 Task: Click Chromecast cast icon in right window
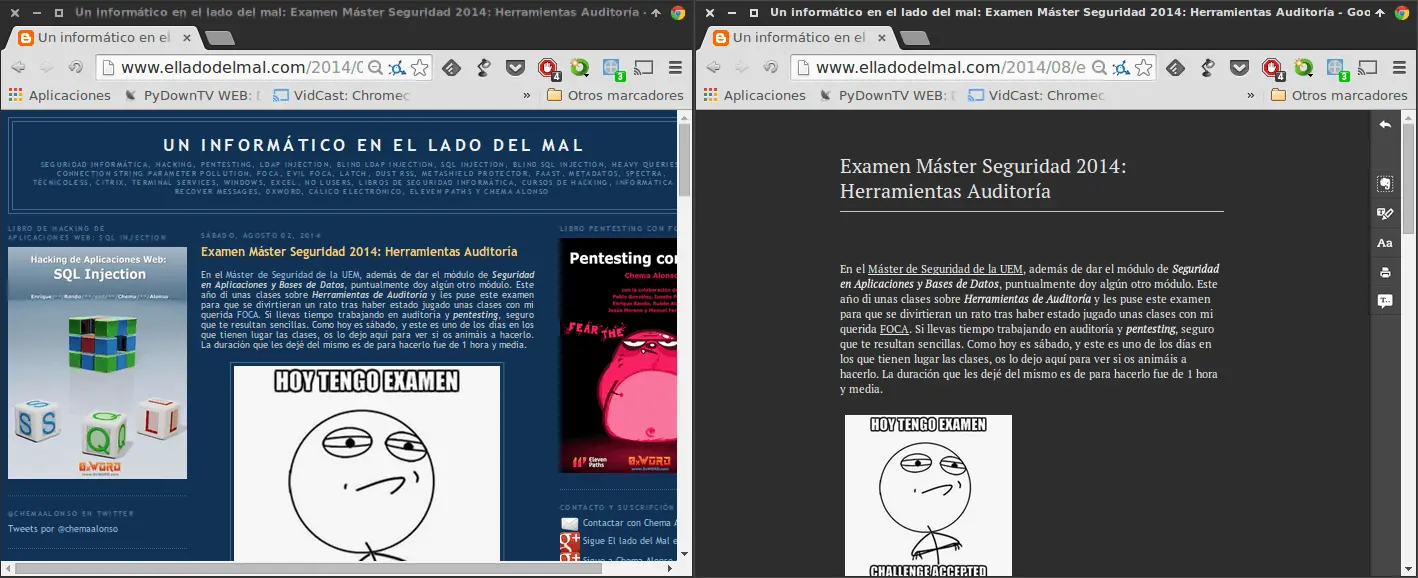1368,68
